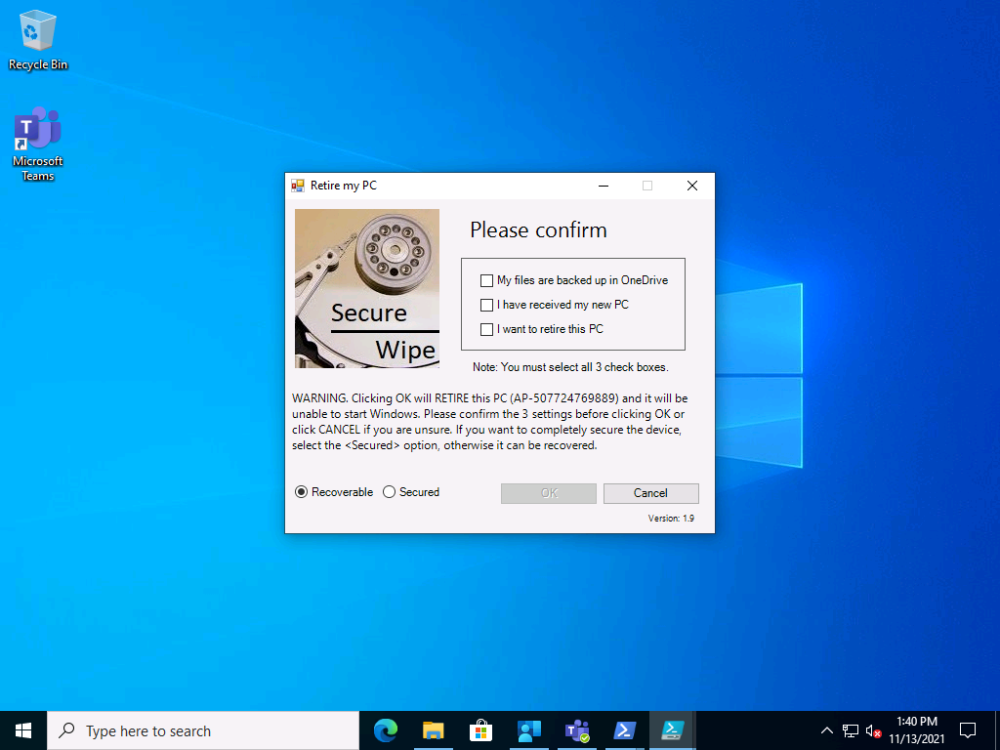Open the Company Portal taskbar icon
This screenshot has width=1000, height=750.
[x=529, y=731]
